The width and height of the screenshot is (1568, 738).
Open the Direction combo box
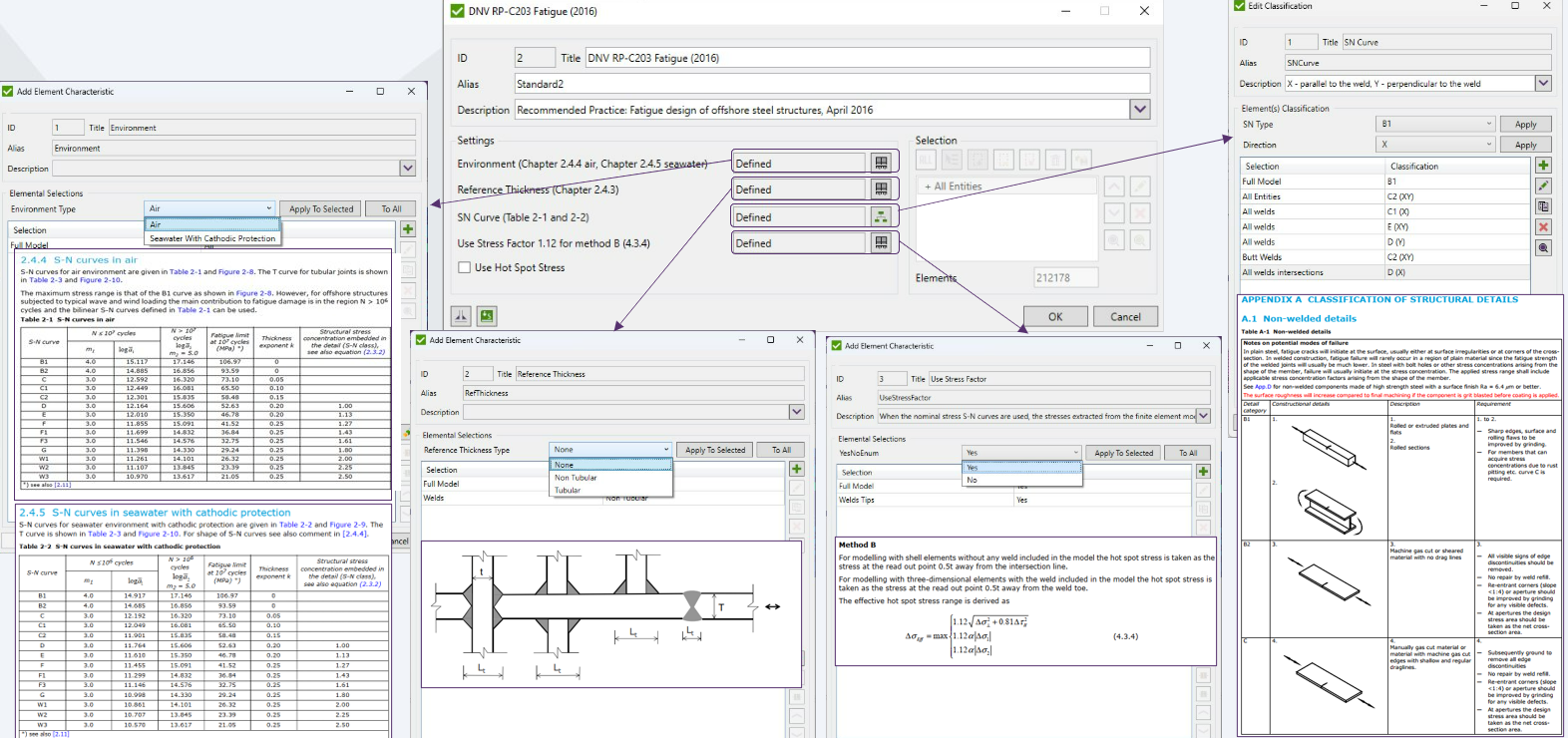pos(1436,145)
